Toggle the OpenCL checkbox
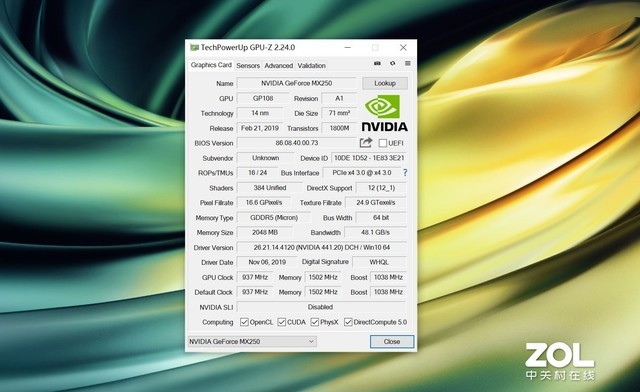This screenshot has height=392, width=640. (244, 322)
